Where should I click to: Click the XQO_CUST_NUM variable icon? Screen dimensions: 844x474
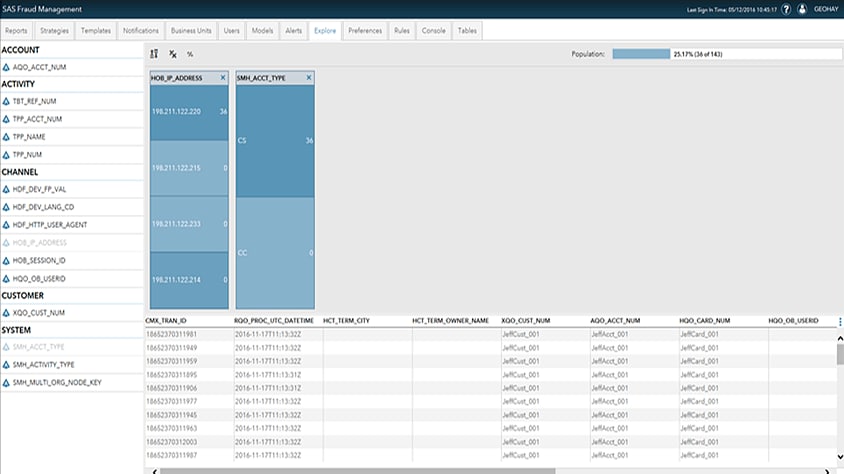[6, 313]
